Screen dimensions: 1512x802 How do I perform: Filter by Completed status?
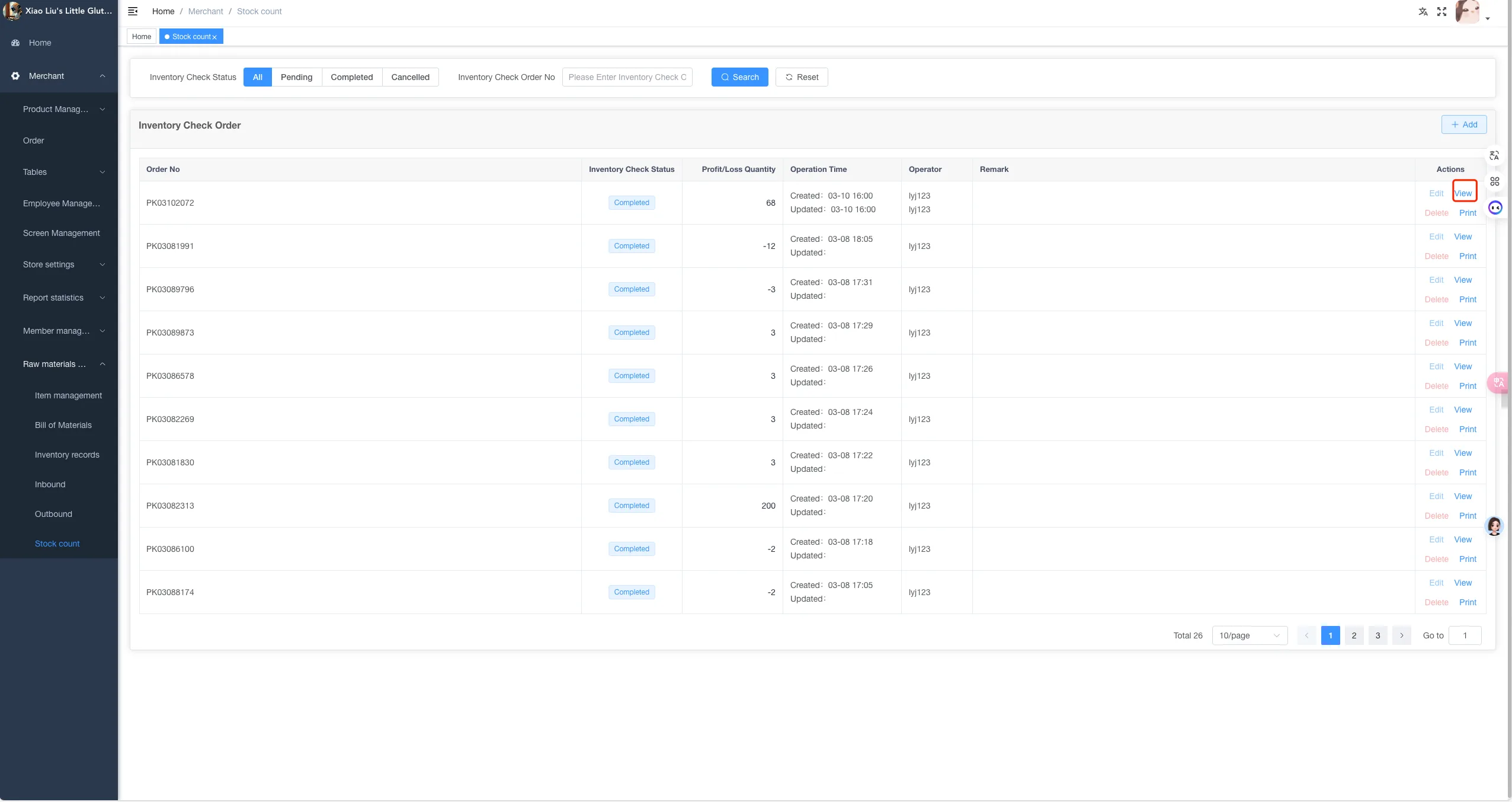[x=352, y=77]
